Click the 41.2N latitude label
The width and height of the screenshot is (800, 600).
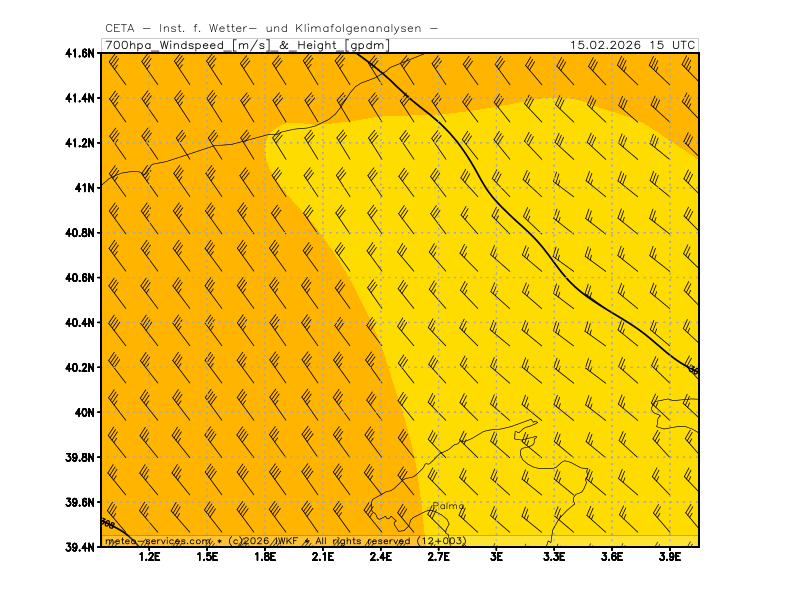[80, 143]
